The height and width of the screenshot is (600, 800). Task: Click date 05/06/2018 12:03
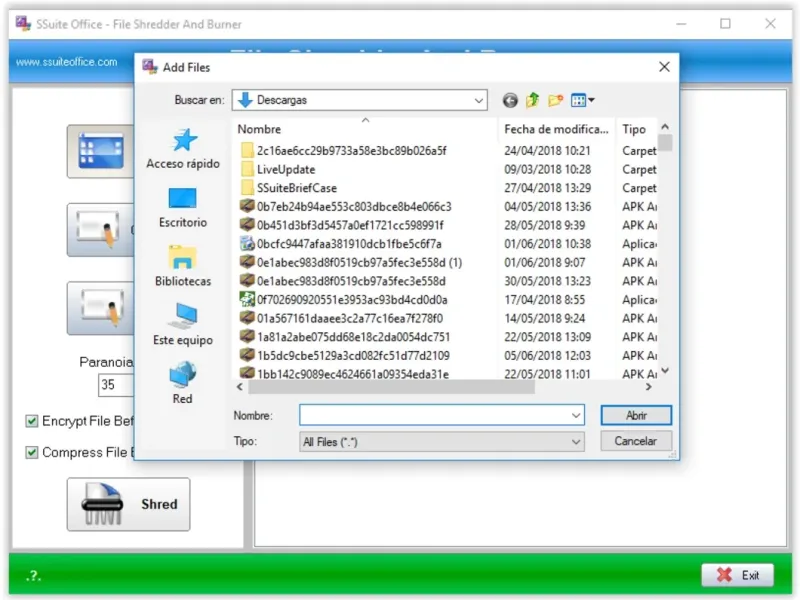[x=547, y=356]
